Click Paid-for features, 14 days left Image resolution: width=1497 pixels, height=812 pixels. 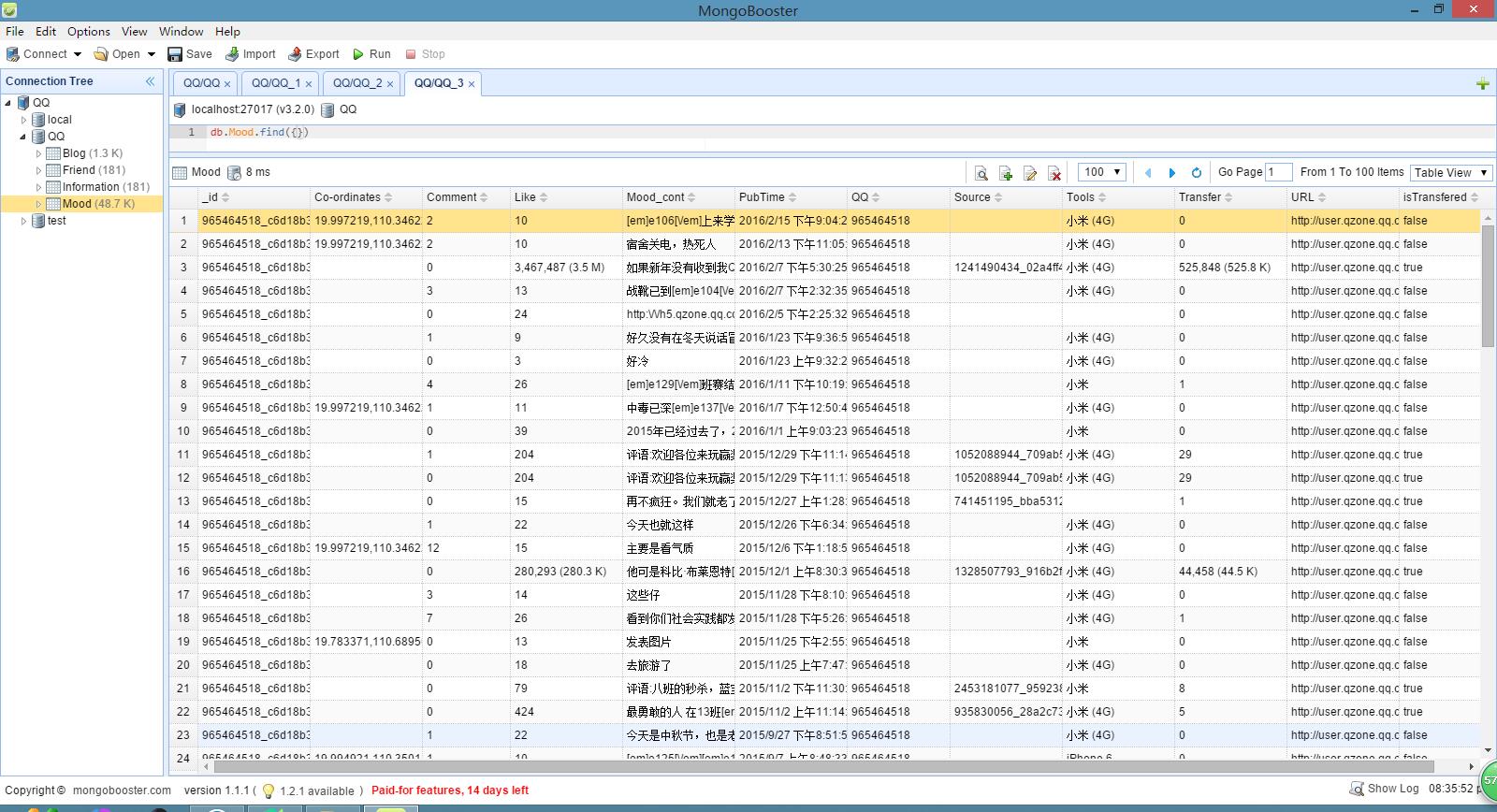[450, 790]
